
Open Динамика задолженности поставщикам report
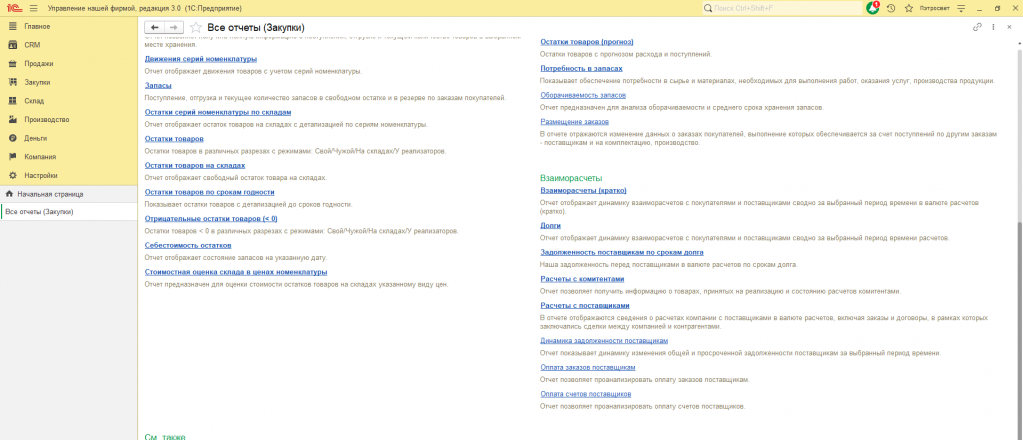tap(604, 341)
